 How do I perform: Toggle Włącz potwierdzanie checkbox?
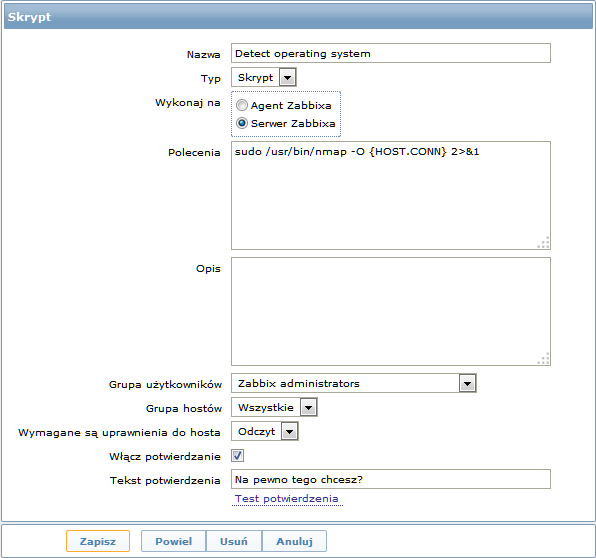coord(238,456)
